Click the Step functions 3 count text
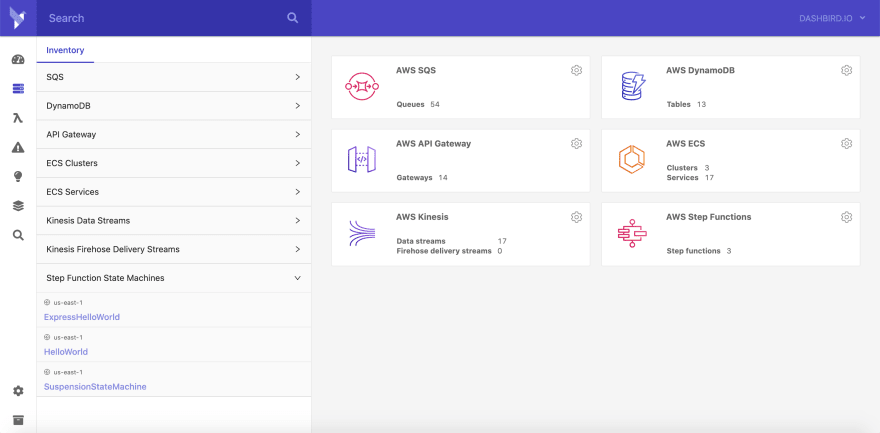Viewport: 880px width, 433px height. pyautogui.click(x=698, y=251)
